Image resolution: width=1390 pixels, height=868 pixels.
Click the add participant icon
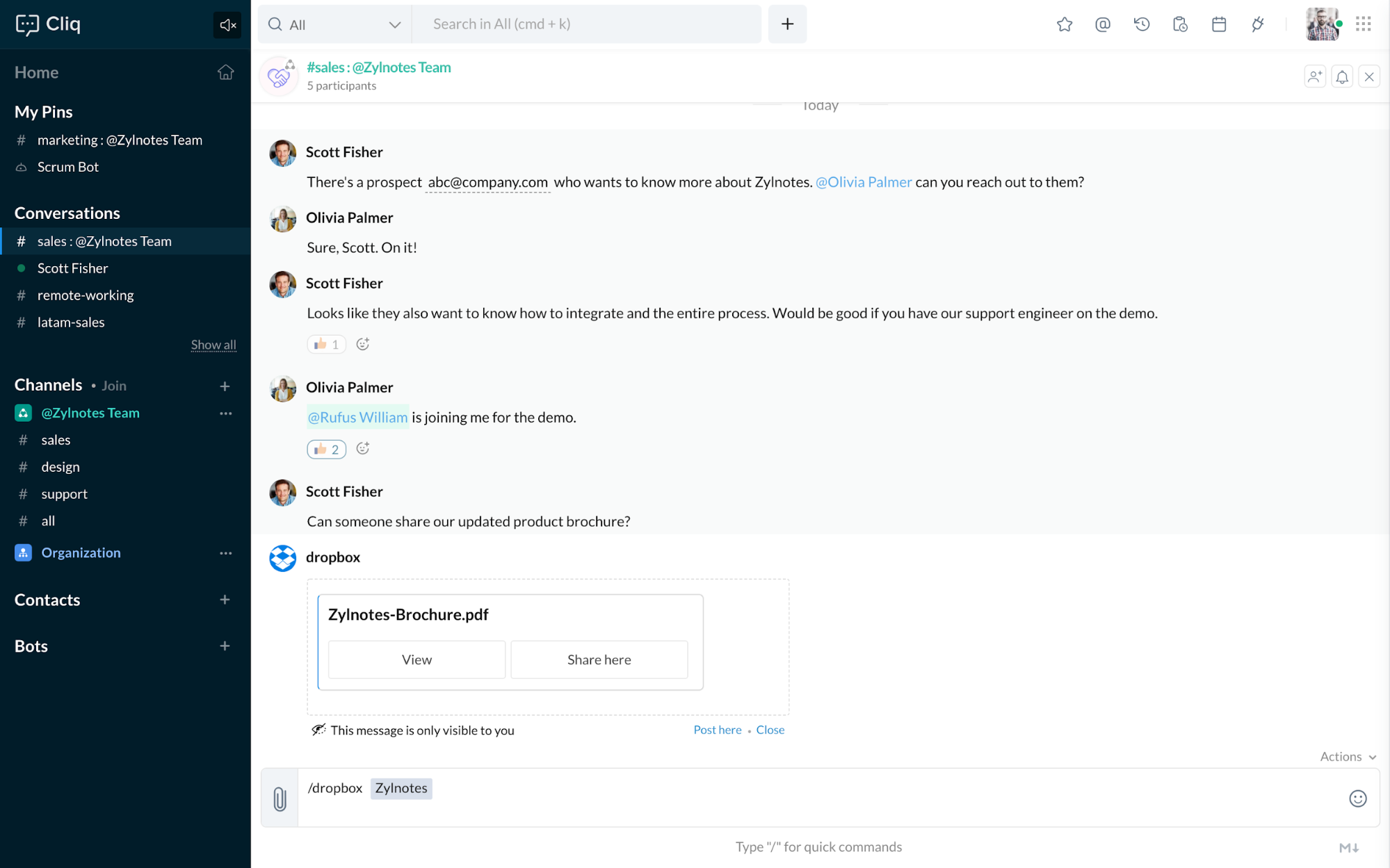(1314, 76)
